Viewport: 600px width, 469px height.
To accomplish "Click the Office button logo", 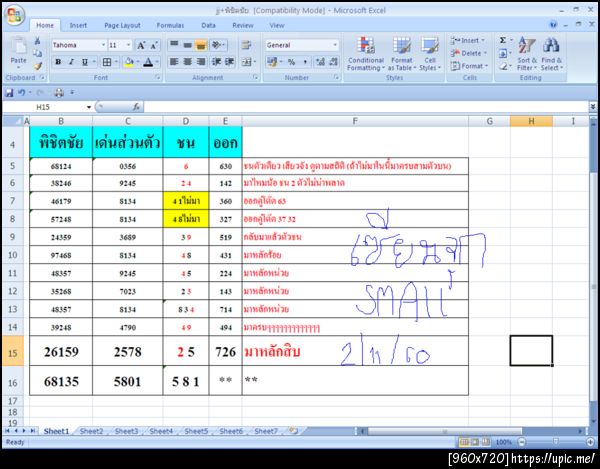I will click(x=15, y=15).
